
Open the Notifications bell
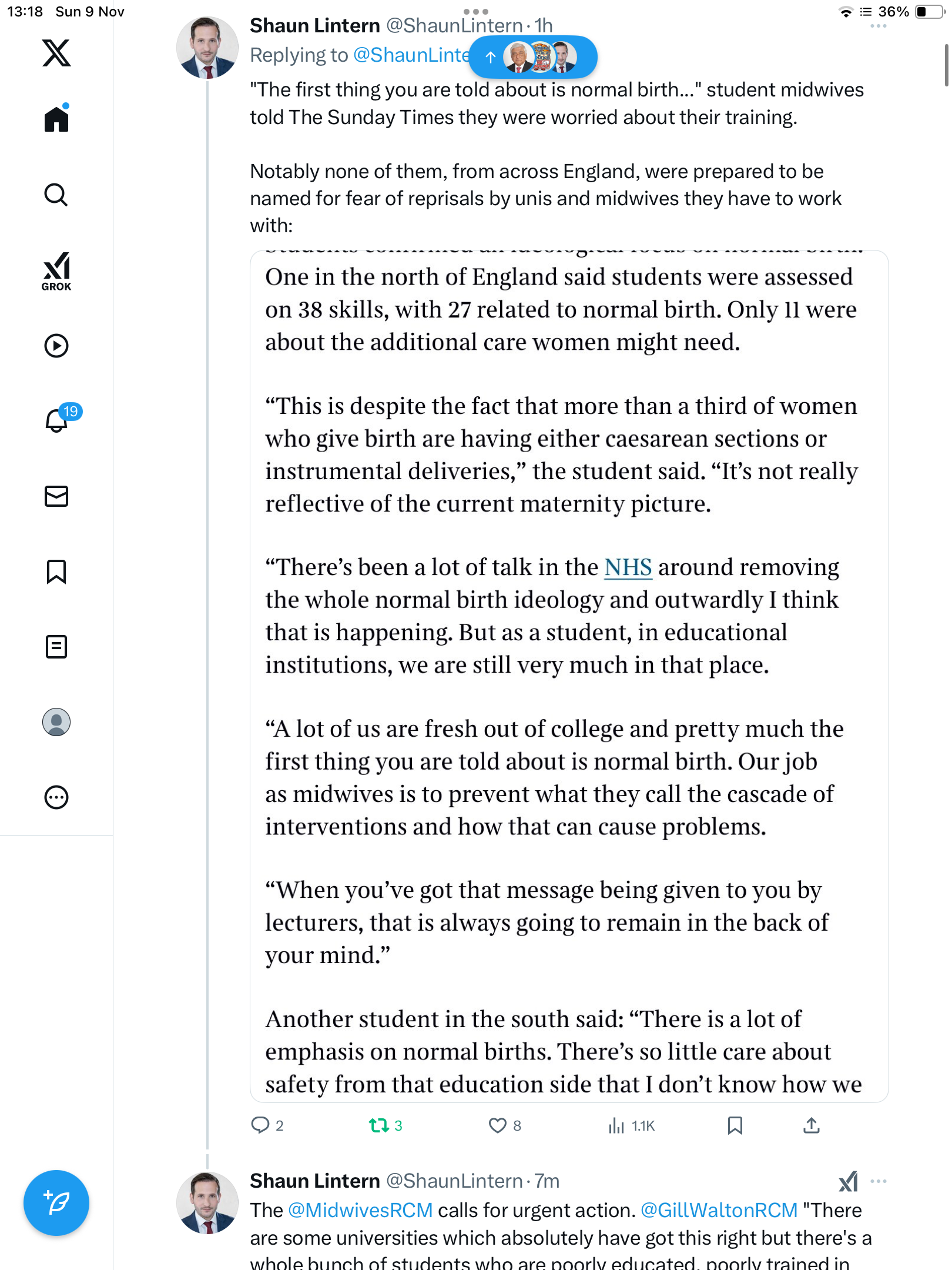(x=56, y=420)
